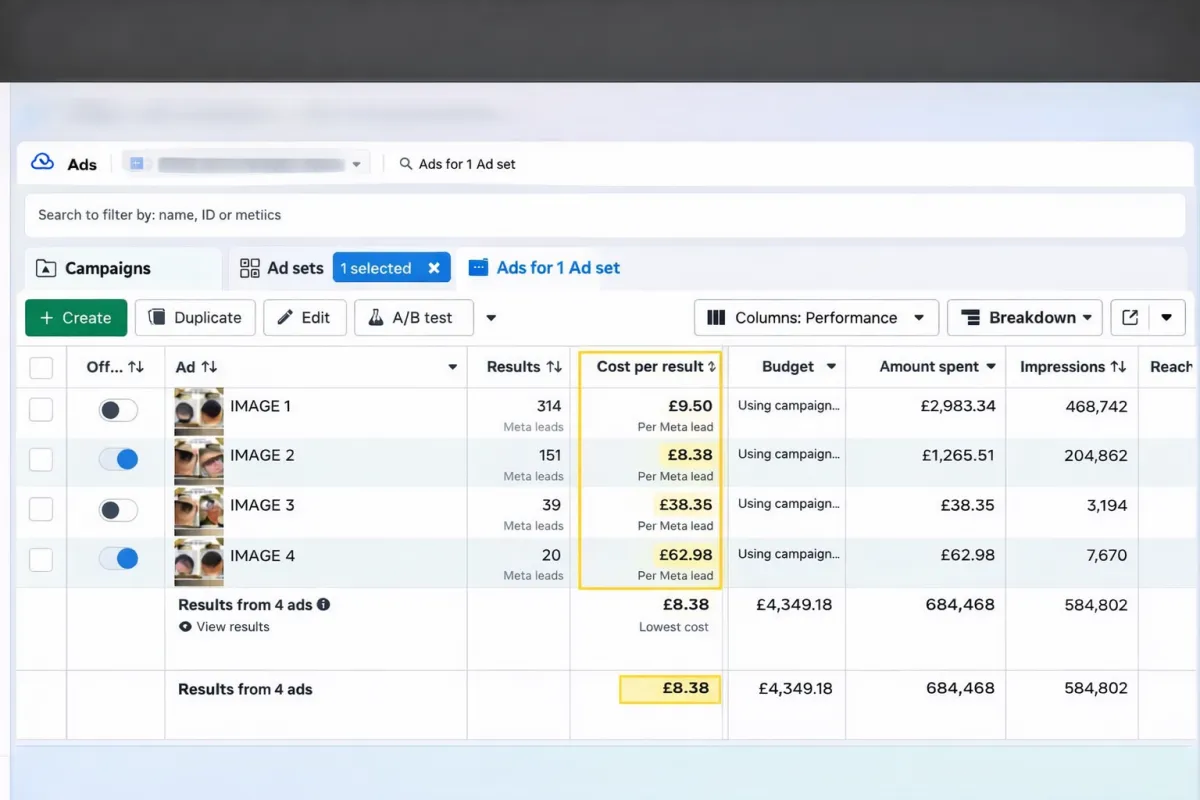Click the plus icon in Create button

[46, 318]
